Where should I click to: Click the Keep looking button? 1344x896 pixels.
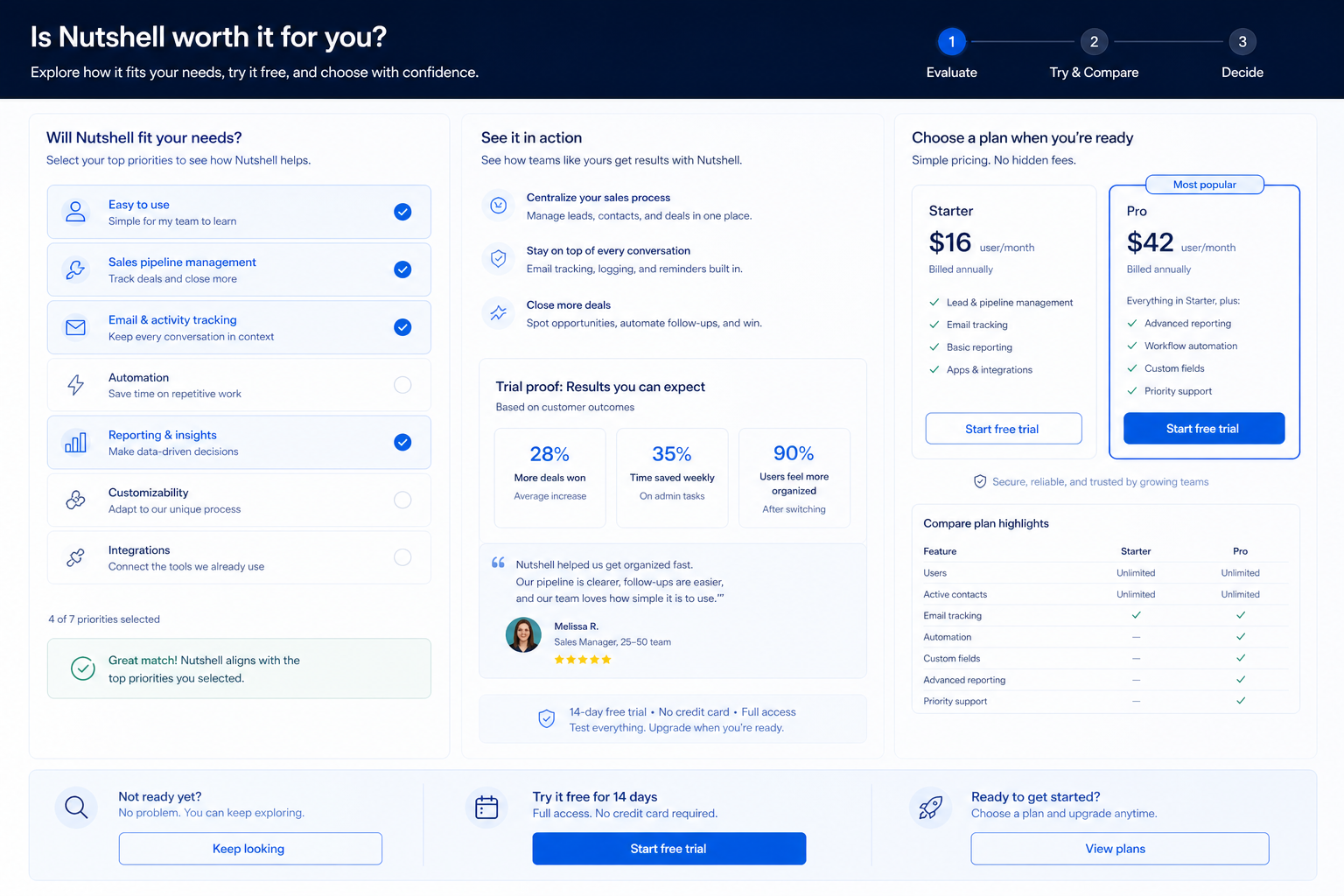[x=250, y=849]
